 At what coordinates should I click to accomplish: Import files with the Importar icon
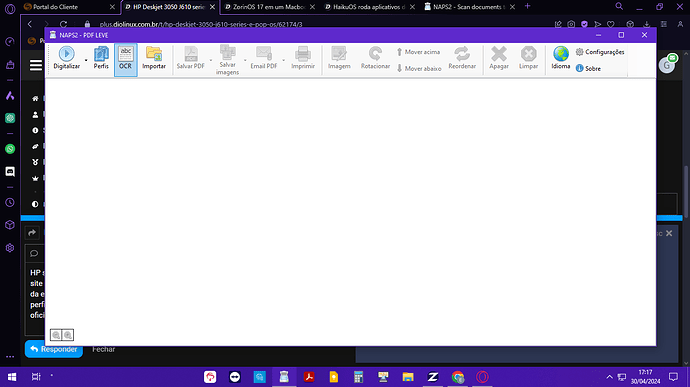pos(154,58)
